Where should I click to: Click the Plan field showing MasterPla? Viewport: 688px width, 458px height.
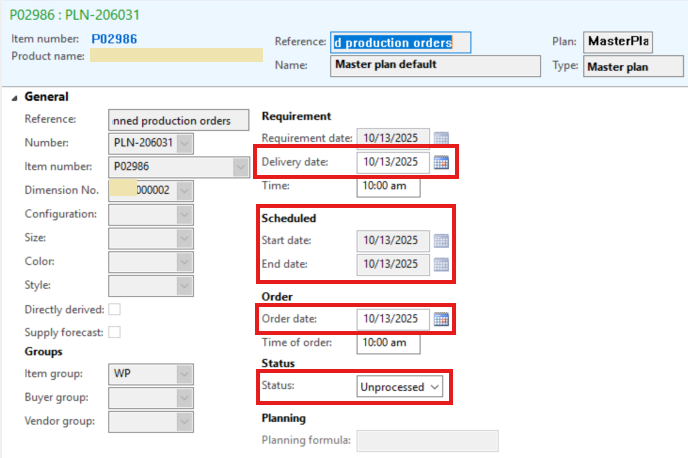618,42
